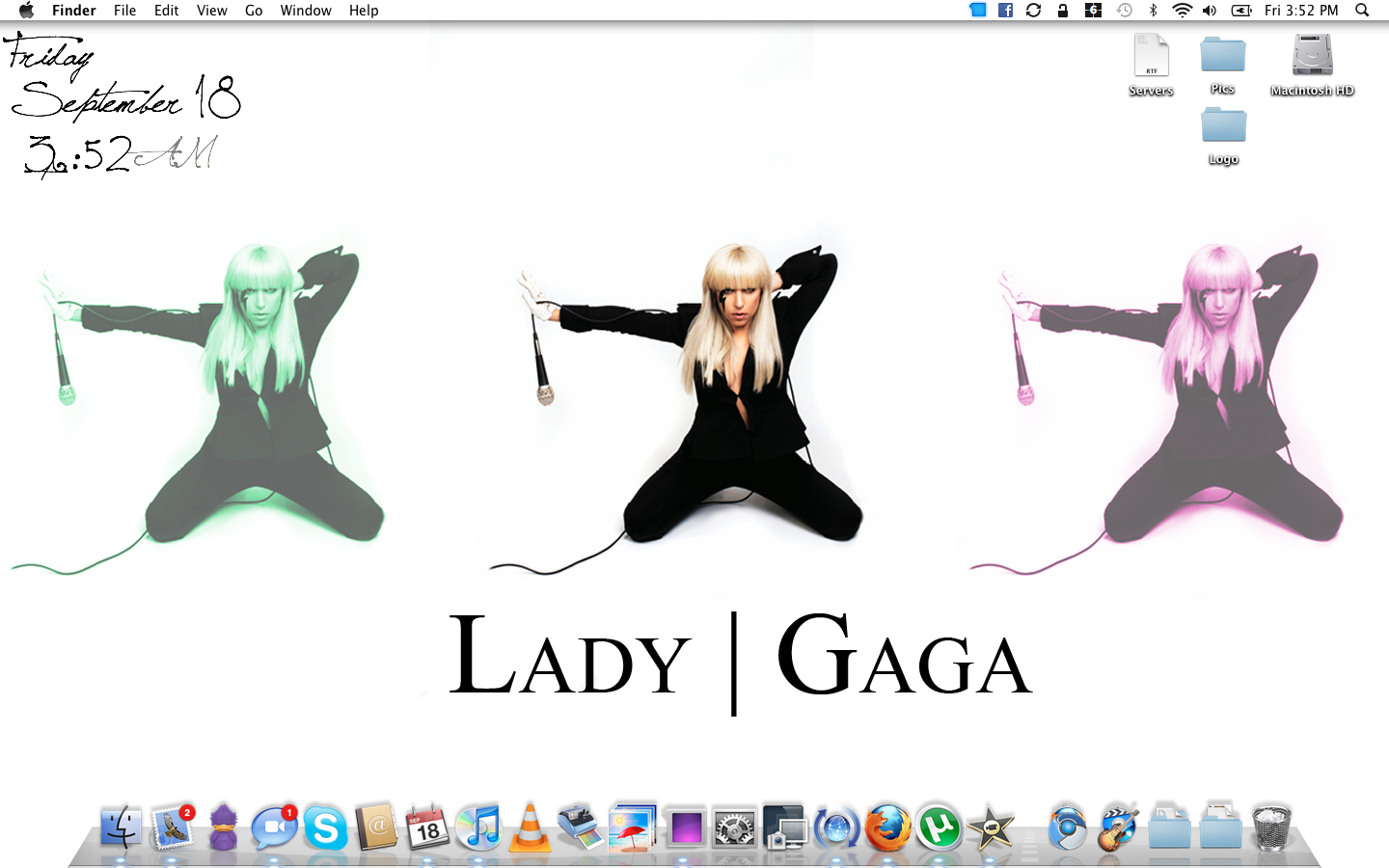Click the Fri 3:52 PM clock

[1301, 11]
